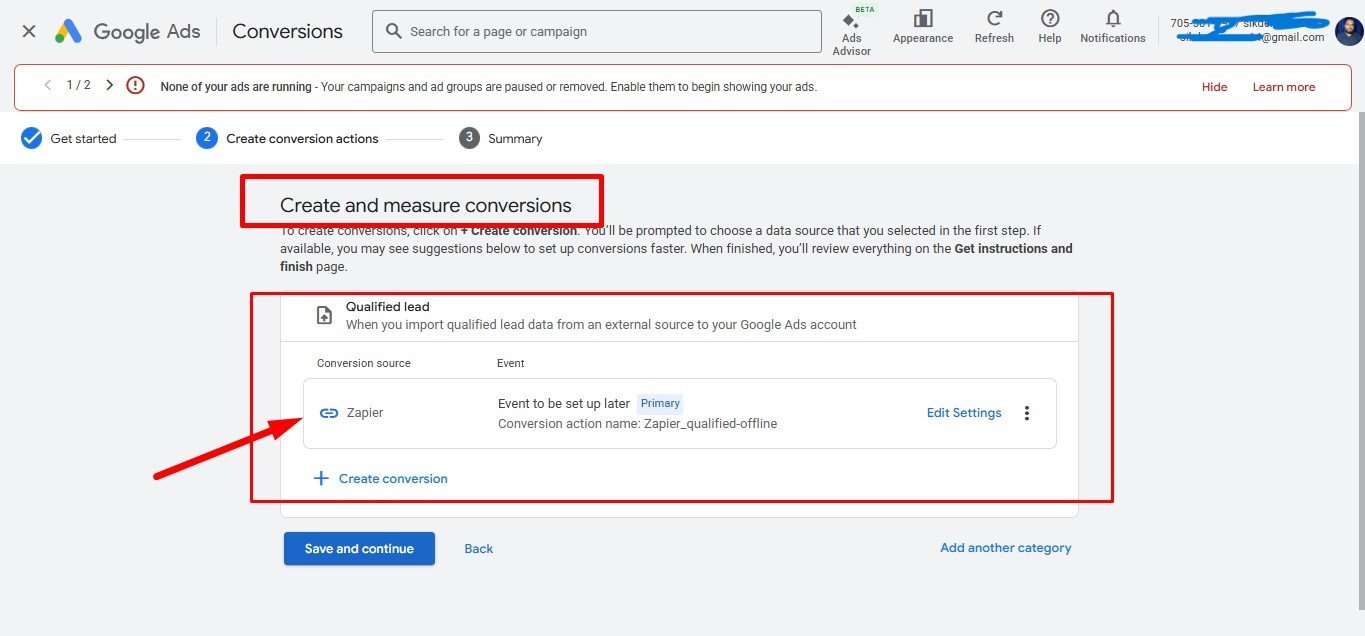1365x636 pixels.
Task: Refresh the page with Refresh icon
Action: coord(994,27)
